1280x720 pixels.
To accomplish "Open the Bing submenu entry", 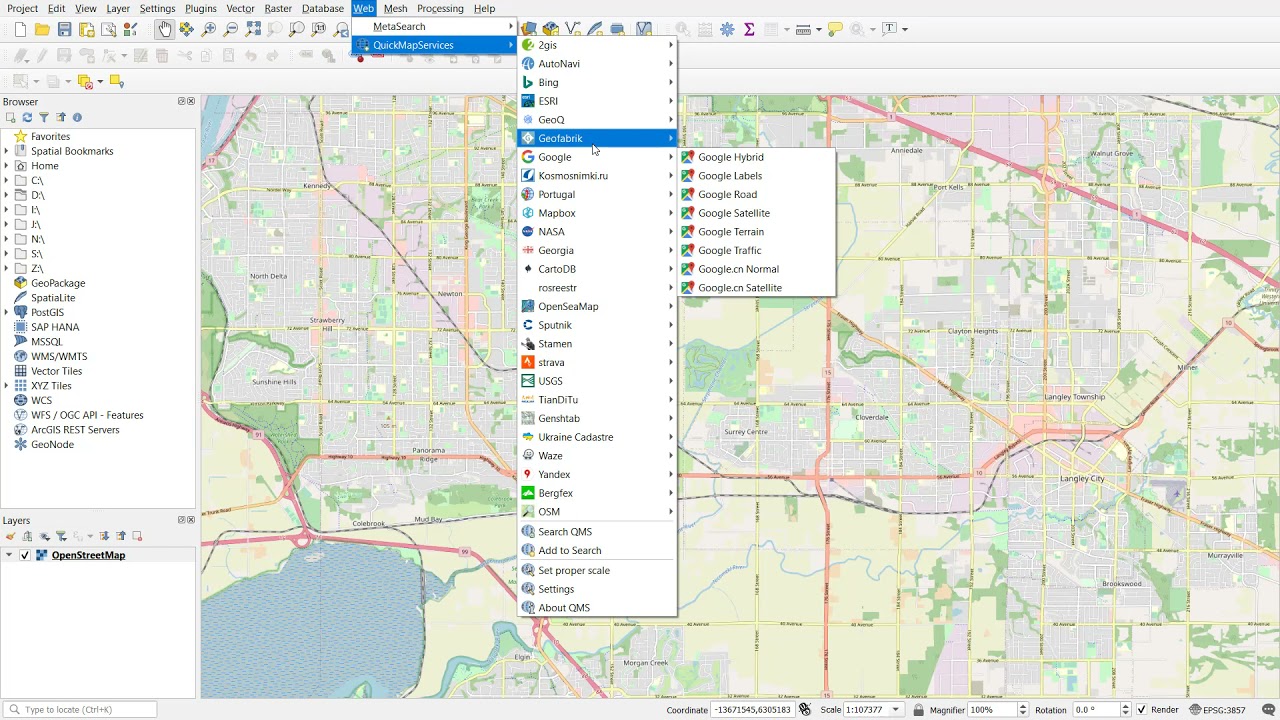I will [x=597, y=82].
